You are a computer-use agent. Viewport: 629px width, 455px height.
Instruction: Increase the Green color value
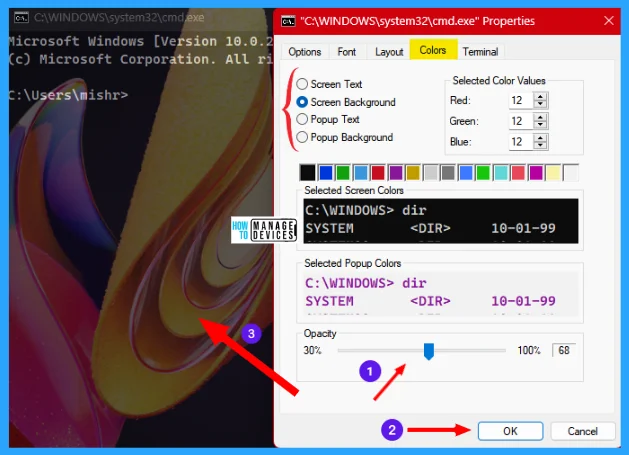(x=540, y=117)
